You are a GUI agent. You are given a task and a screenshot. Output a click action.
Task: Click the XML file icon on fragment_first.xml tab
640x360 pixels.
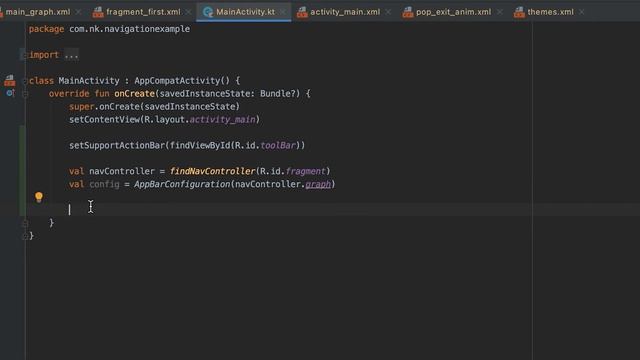click(98, 12)
